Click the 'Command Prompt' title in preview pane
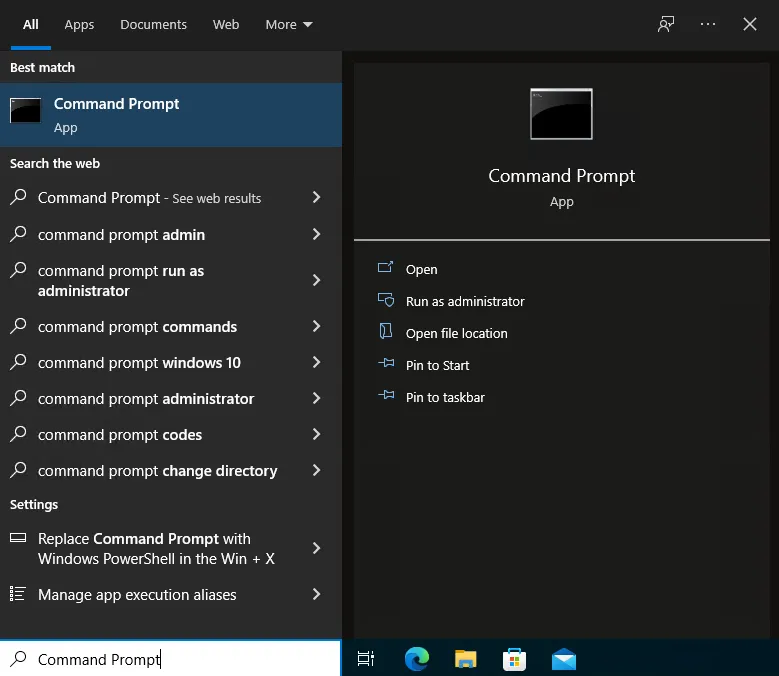This screenshot has width=779, height=676. tap(561, 176)
